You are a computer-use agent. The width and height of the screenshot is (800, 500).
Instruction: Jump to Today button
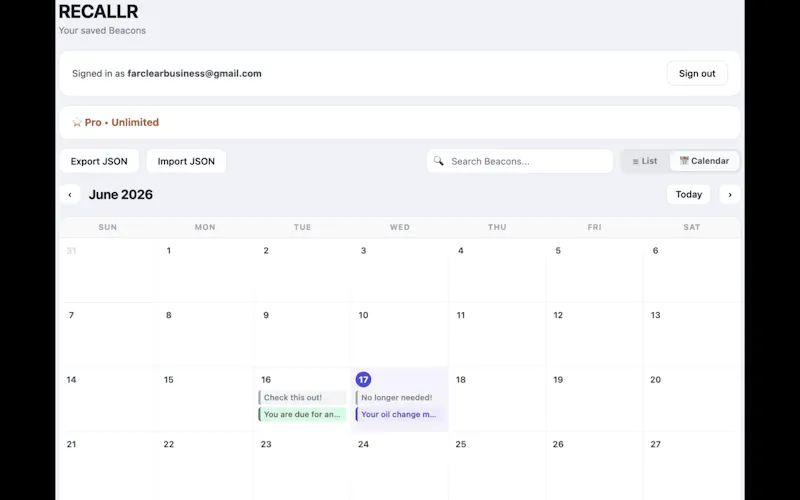(x=689, y=194)
